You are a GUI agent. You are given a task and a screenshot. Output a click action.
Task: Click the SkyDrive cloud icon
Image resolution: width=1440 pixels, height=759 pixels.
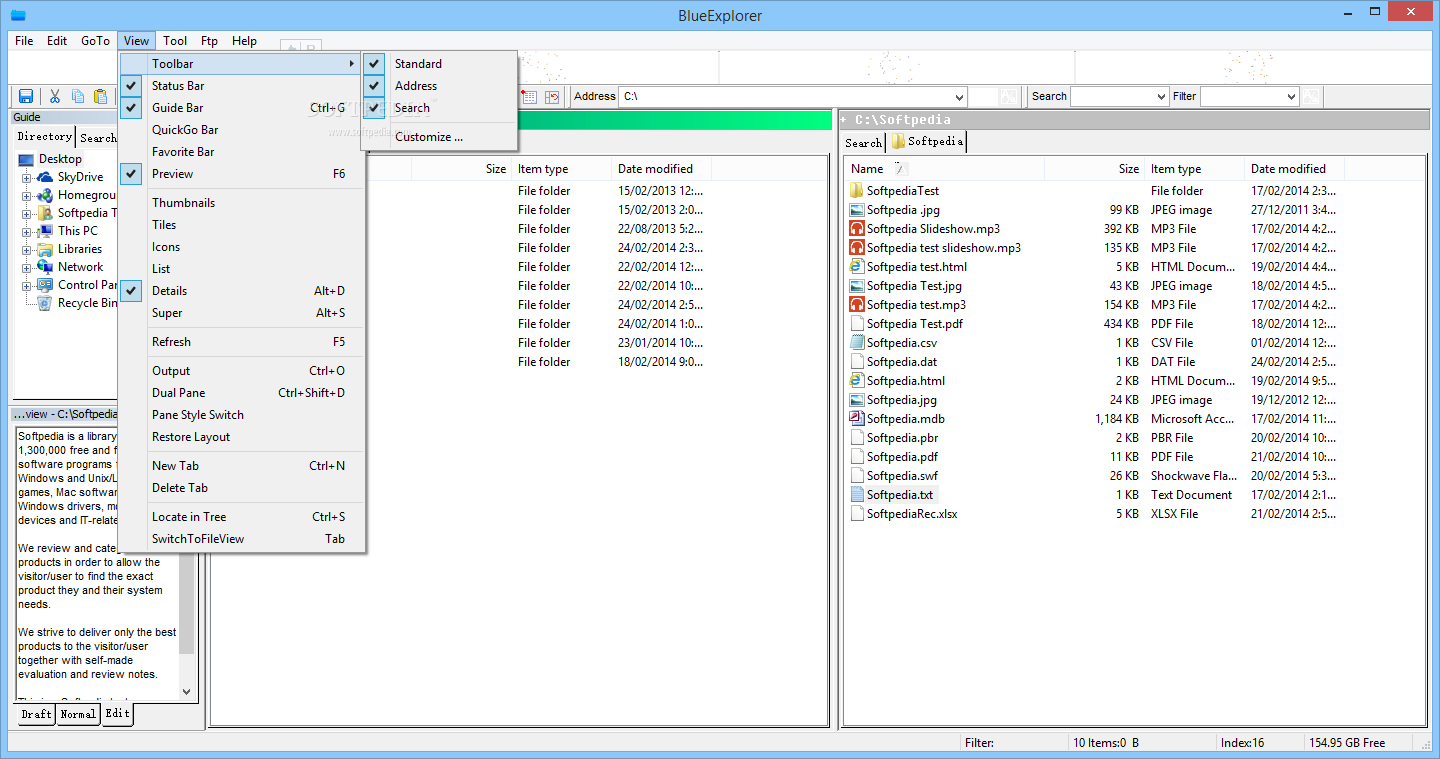(x=45, y=177)
